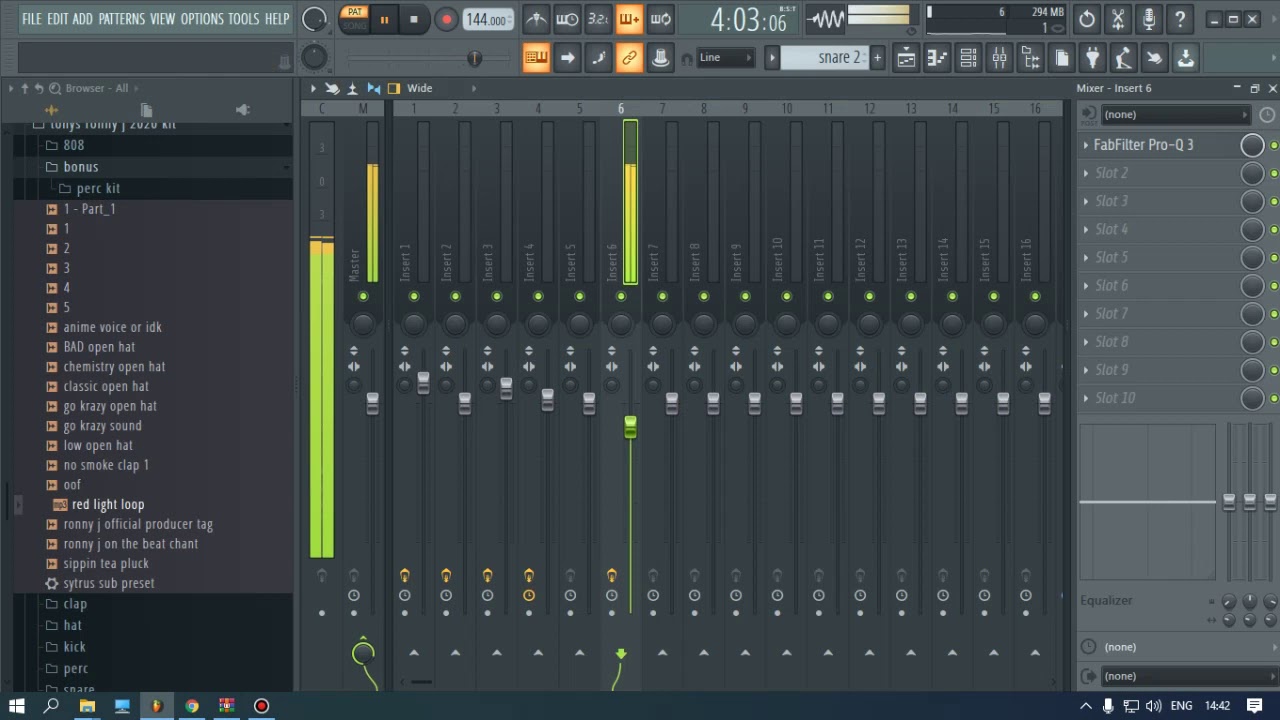Mute Insert 6 via its green light
Image resolution: width=1280 pixels, height=720 pixels.
click(620, 296)
